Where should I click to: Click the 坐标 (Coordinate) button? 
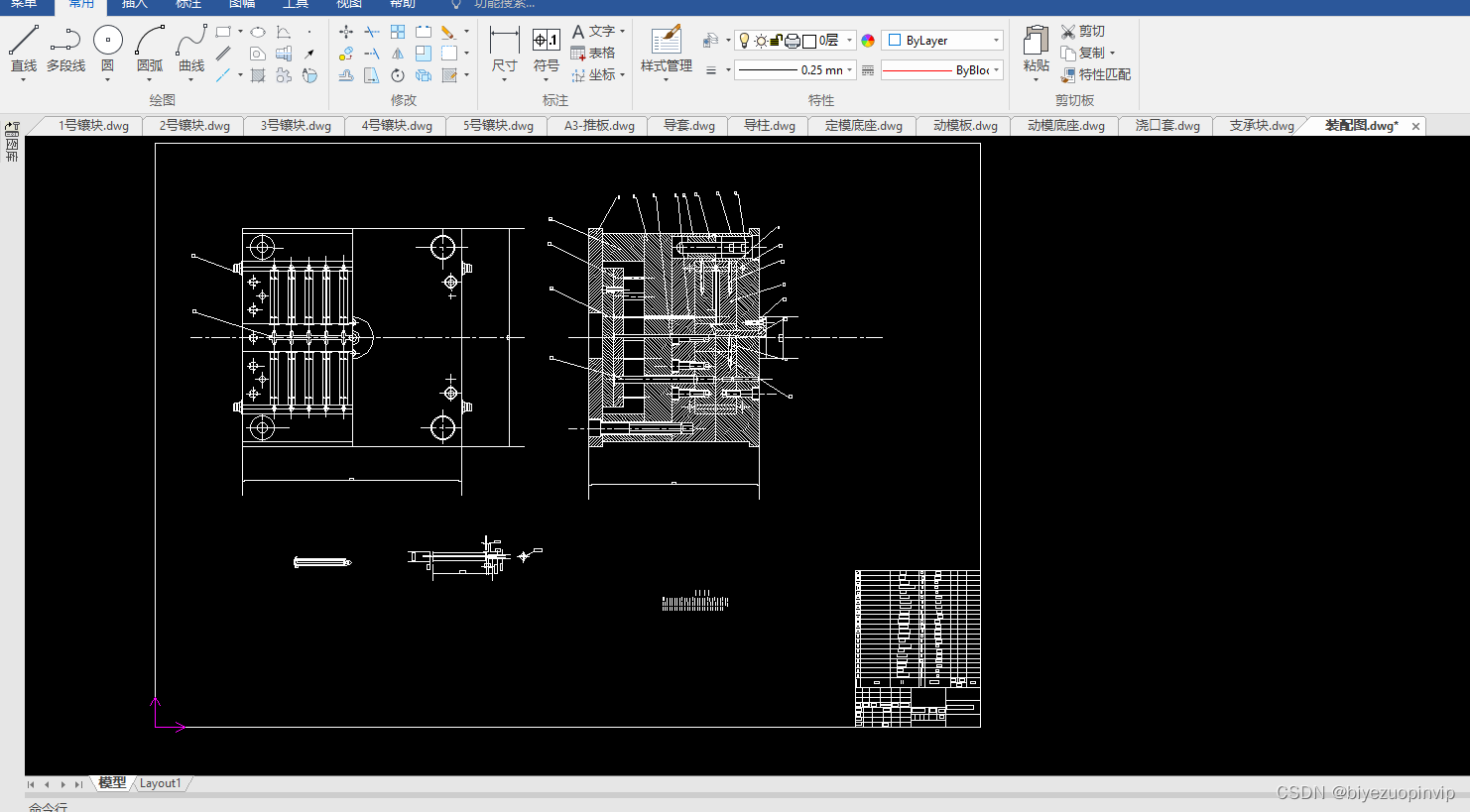coord(593,75)
